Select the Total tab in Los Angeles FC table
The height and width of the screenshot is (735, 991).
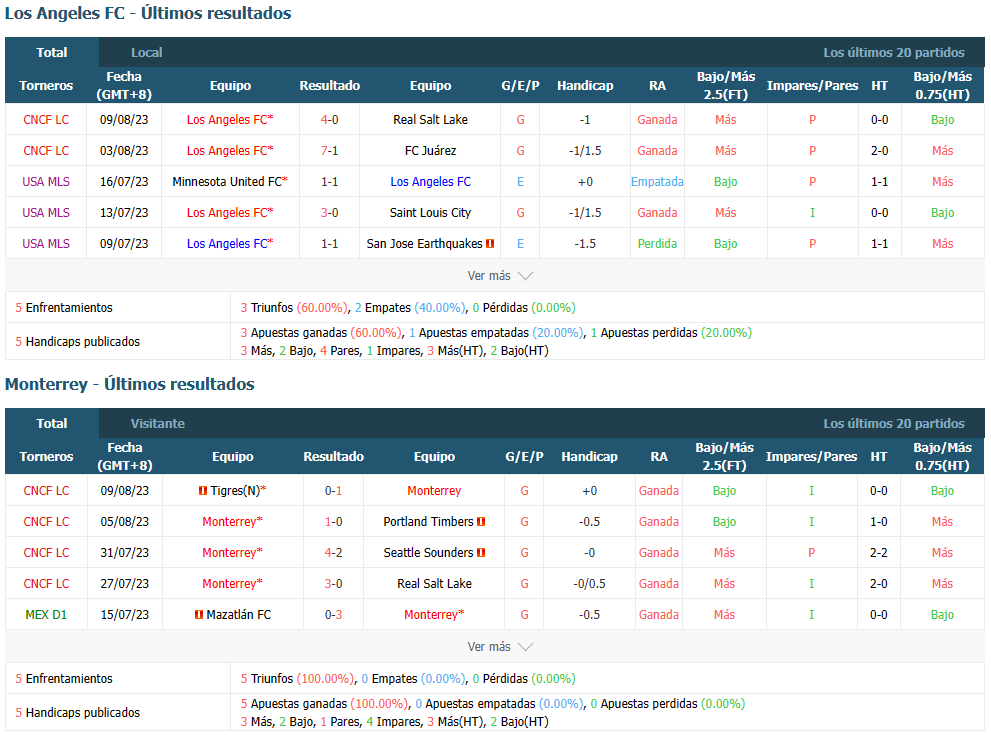[x=52, y=52]
